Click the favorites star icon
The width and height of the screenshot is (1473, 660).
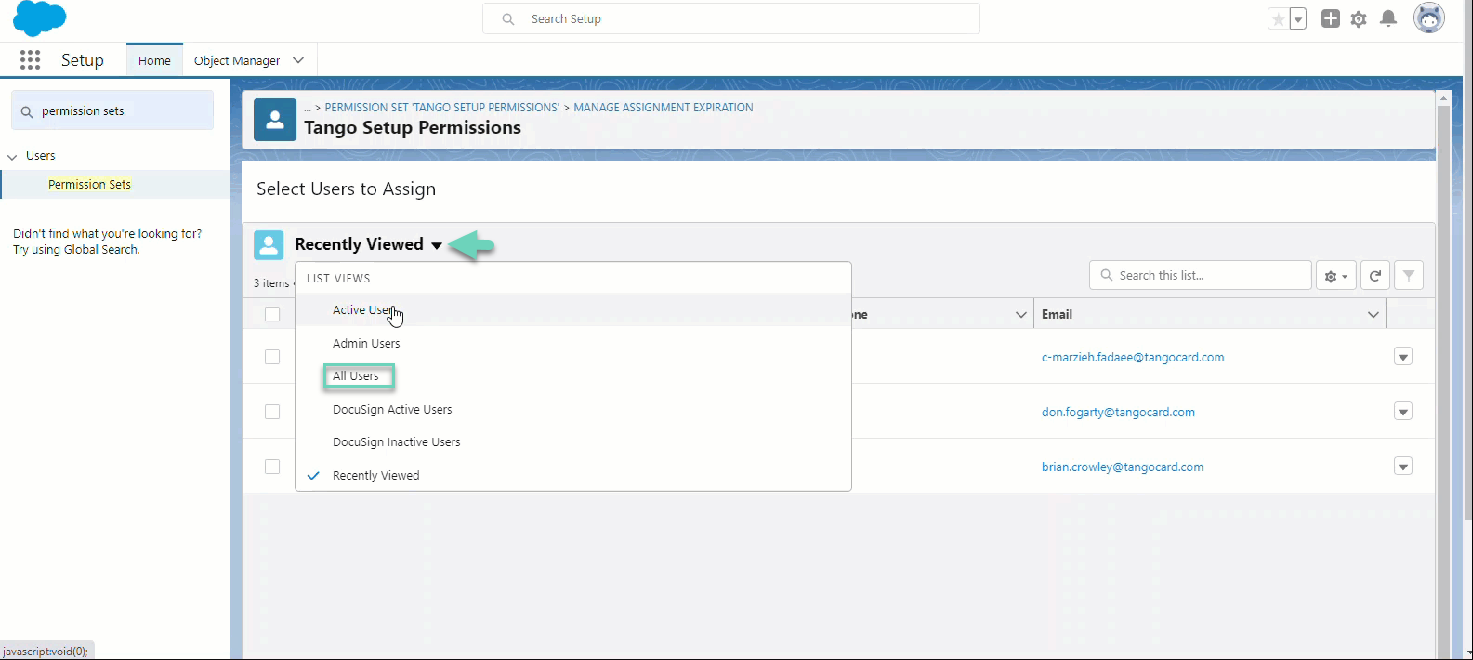point(1278,19)
